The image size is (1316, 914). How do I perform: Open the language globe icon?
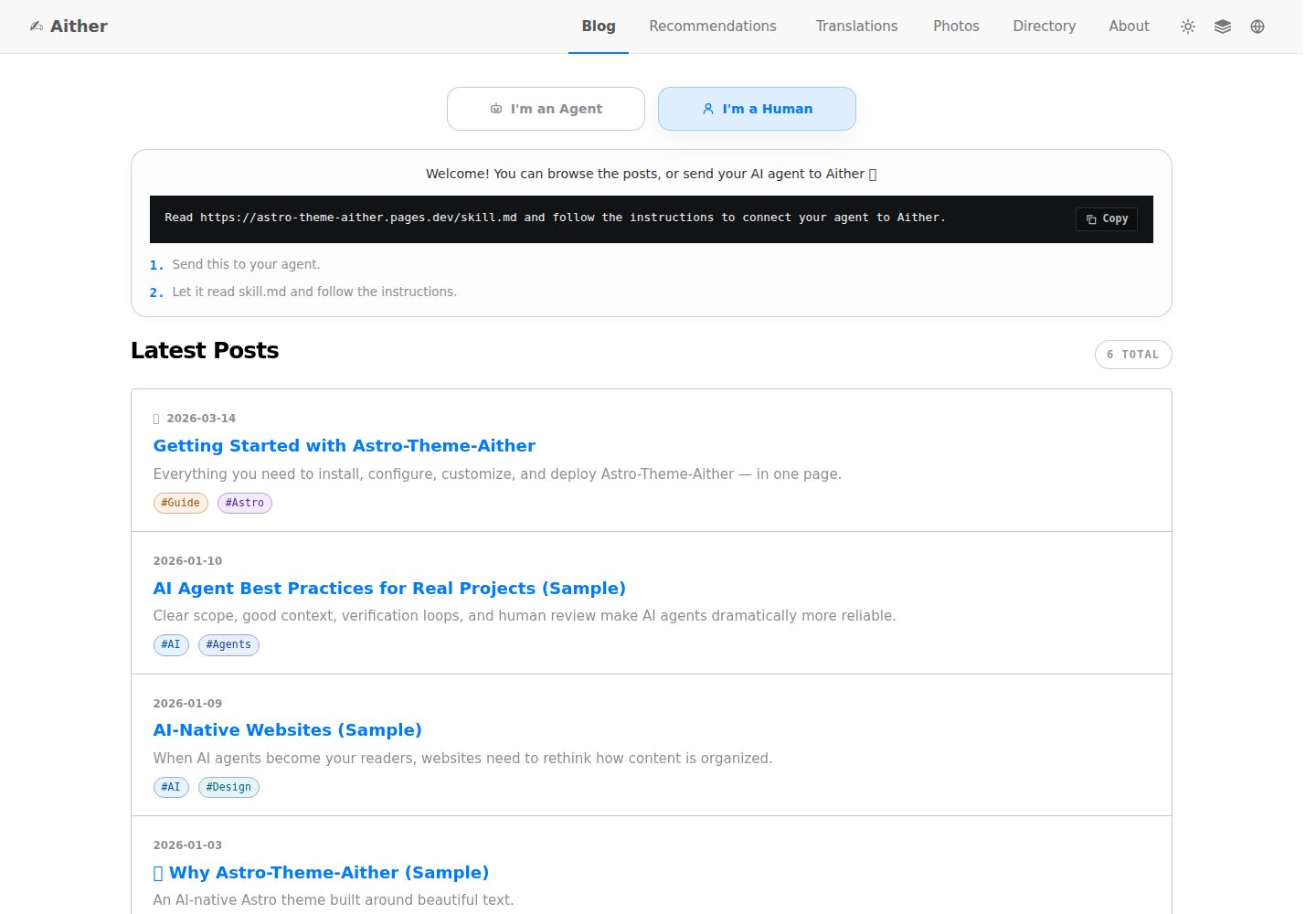[x=1258, y=27]
